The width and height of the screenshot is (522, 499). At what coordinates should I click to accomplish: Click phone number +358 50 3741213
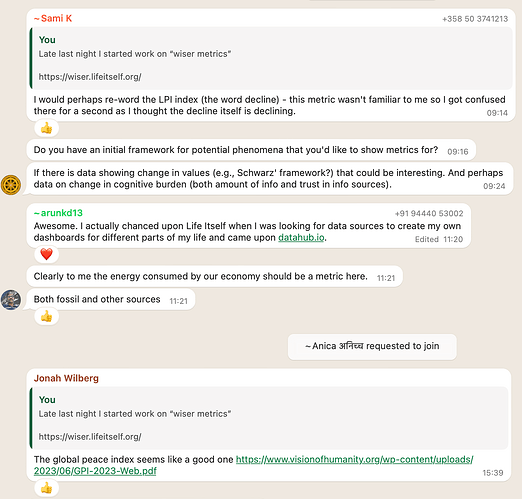(x=475, y=19)
